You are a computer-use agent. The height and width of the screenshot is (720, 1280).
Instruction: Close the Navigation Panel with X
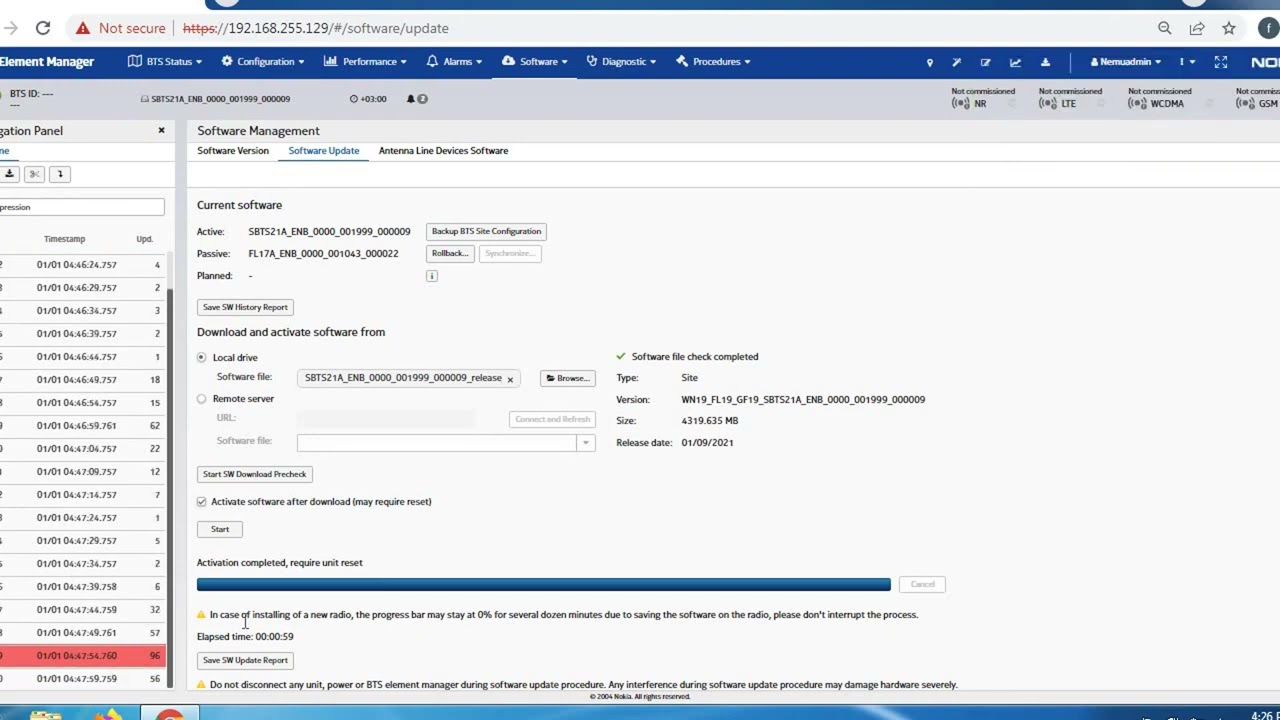(x=161, y=130)
